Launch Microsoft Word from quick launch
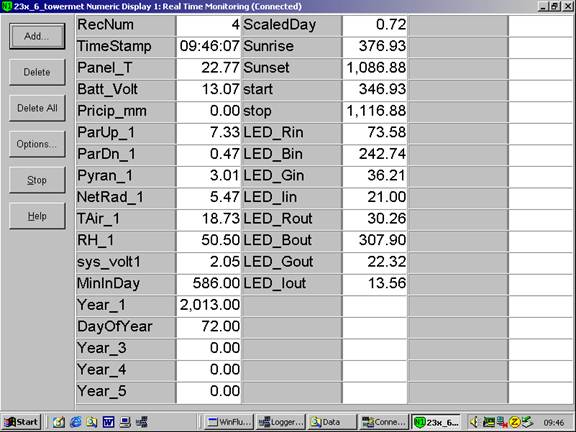Viewport: 576px width, 432px height. pos(108,422)
